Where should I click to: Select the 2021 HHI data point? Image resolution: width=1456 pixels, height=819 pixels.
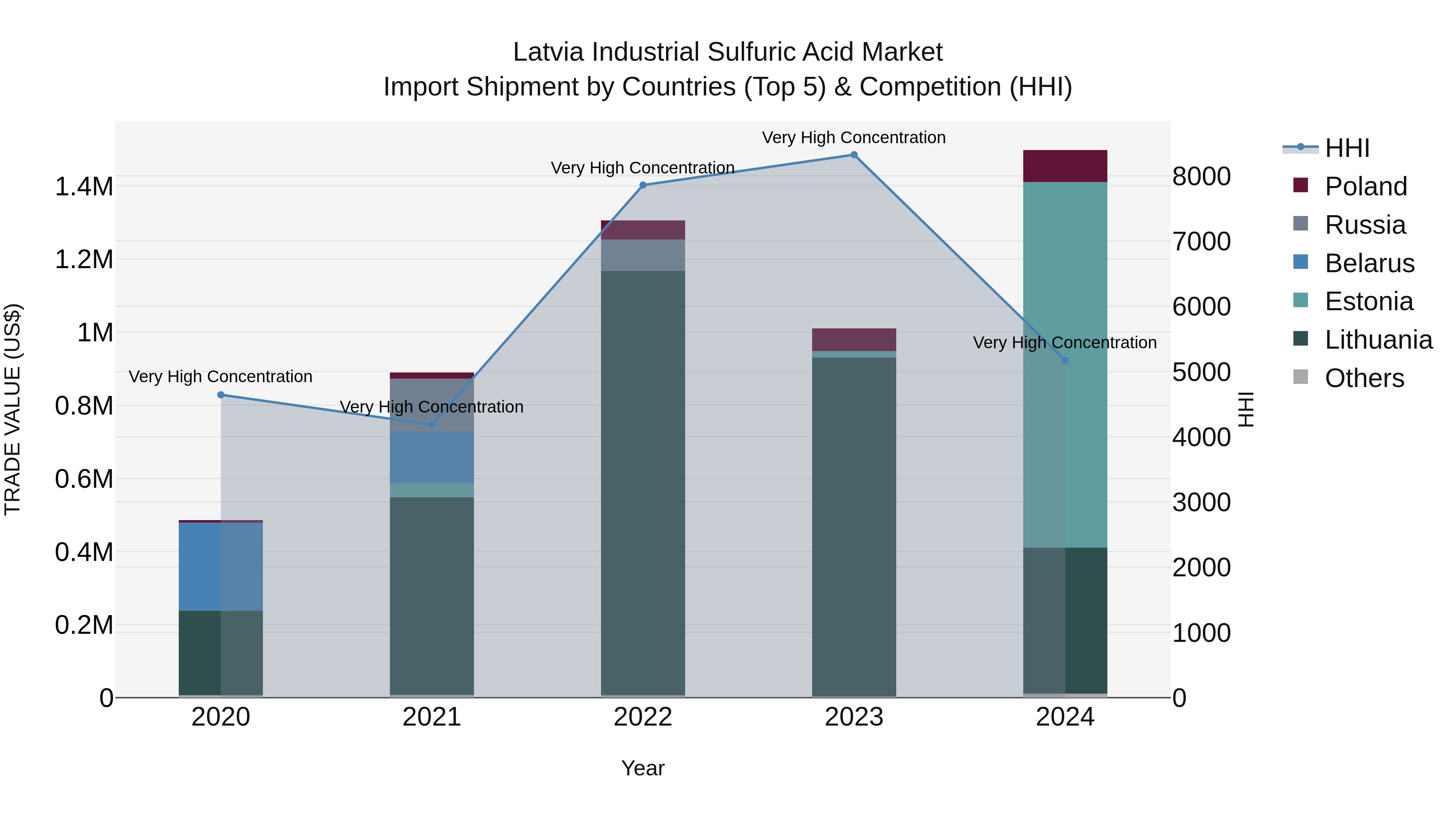pos(432,425)
